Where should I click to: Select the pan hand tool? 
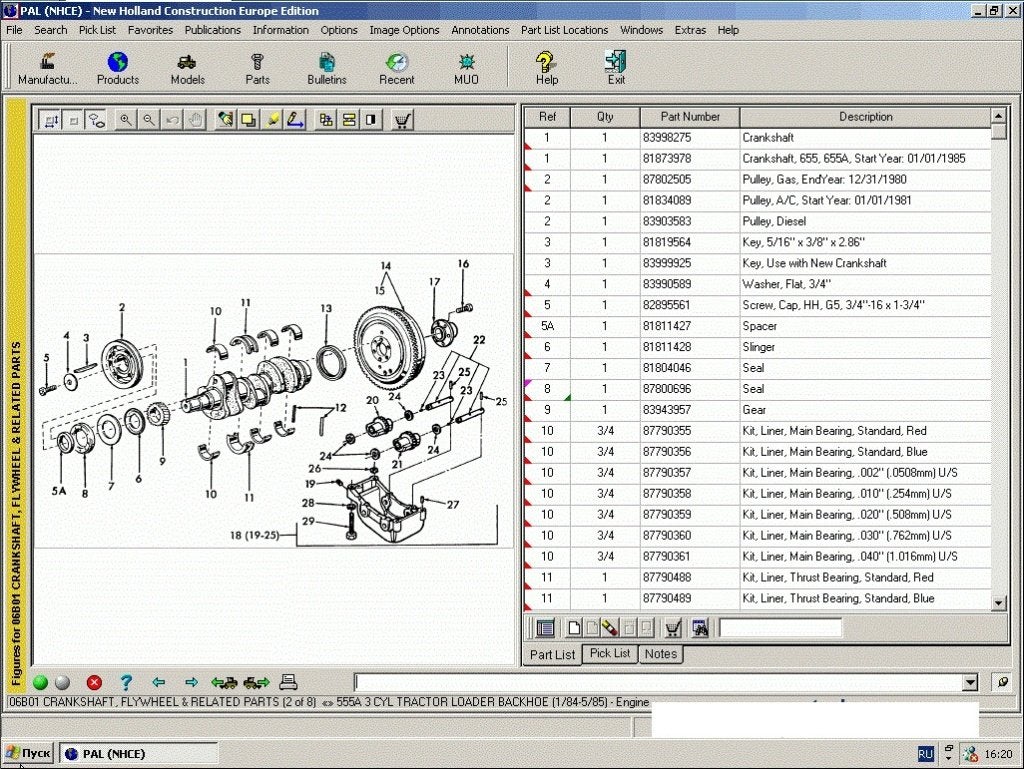195,120
